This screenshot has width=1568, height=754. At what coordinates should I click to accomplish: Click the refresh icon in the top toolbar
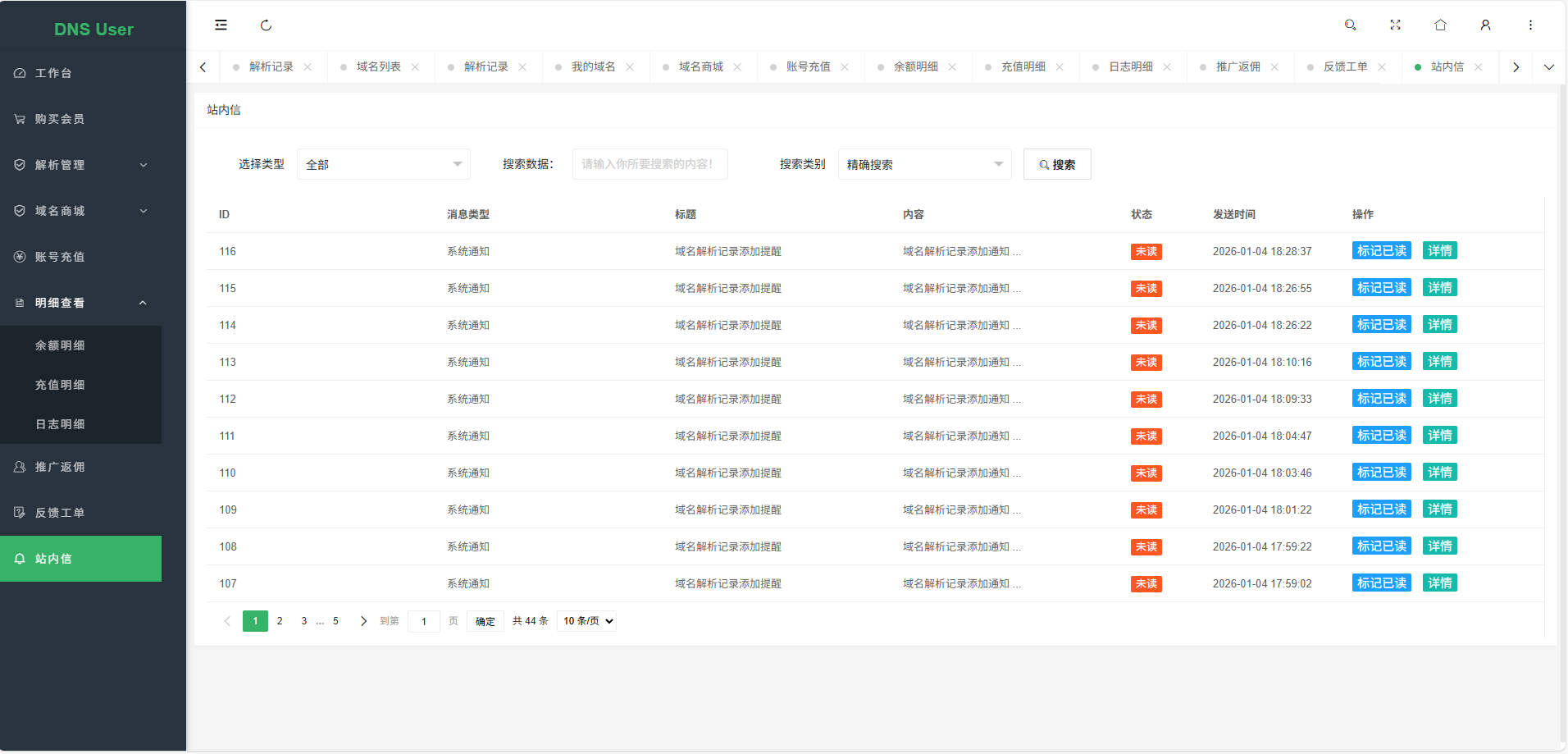[266, 25]
